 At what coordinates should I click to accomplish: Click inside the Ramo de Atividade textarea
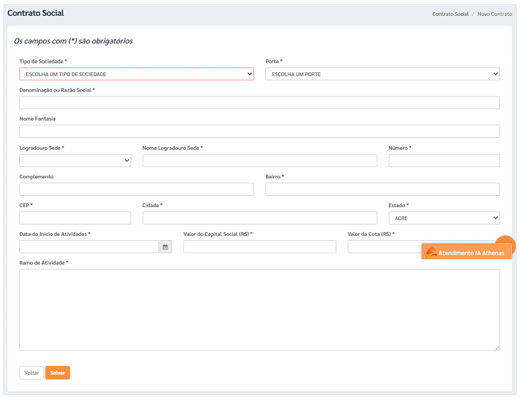pyautogui.click(x=259, y=310)
